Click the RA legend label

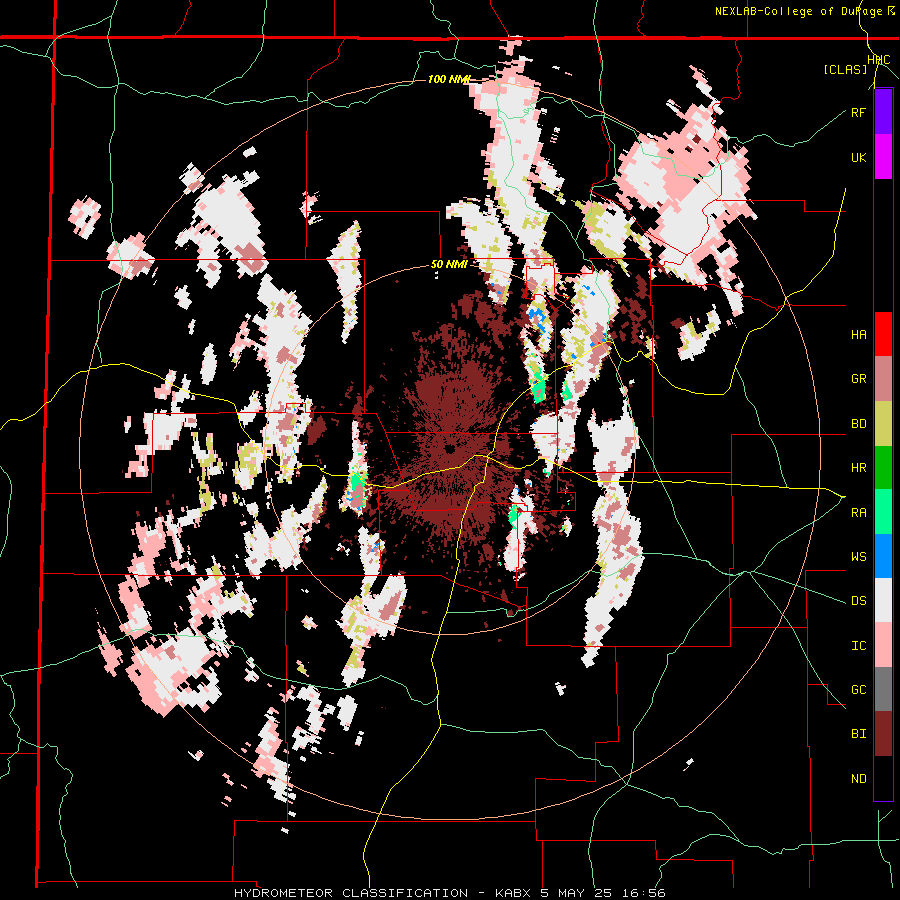(x=859, y=513)
